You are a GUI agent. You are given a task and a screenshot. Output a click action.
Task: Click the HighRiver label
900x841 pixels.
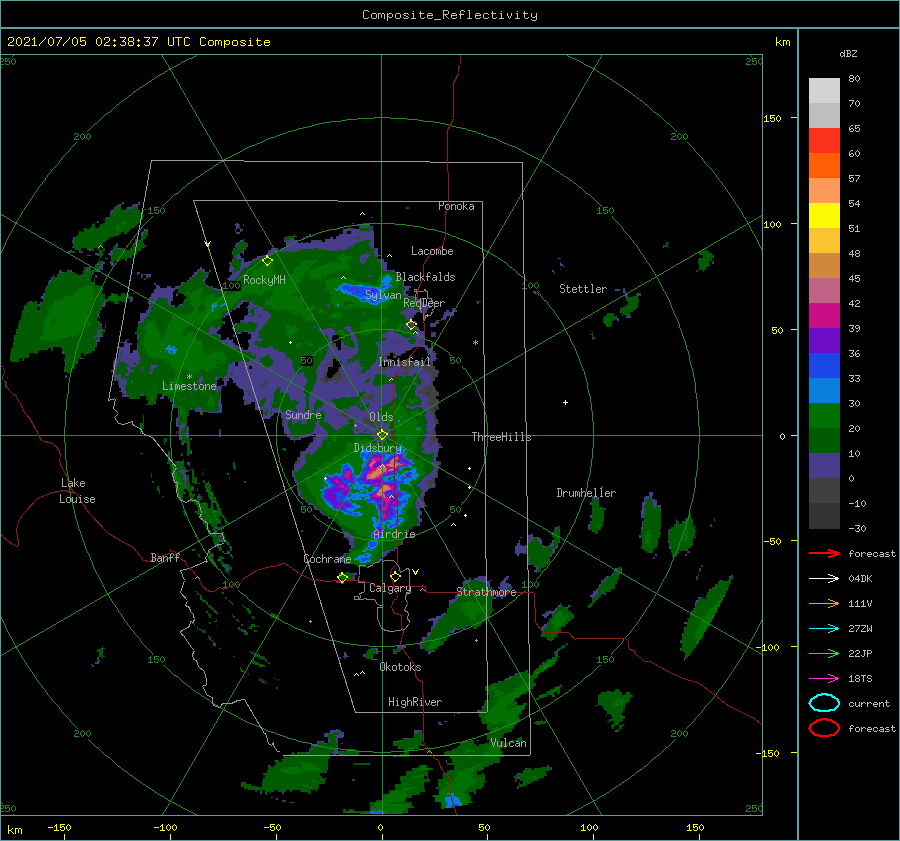point(415,702)
